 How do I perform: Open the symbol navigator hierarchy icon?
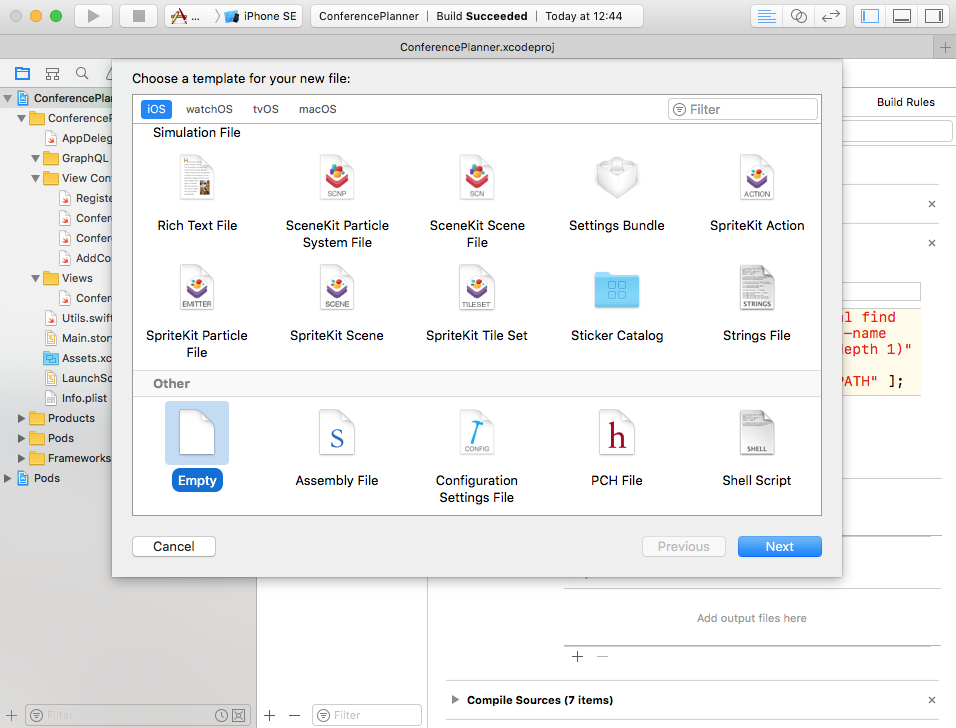click(x=52, y=74)
